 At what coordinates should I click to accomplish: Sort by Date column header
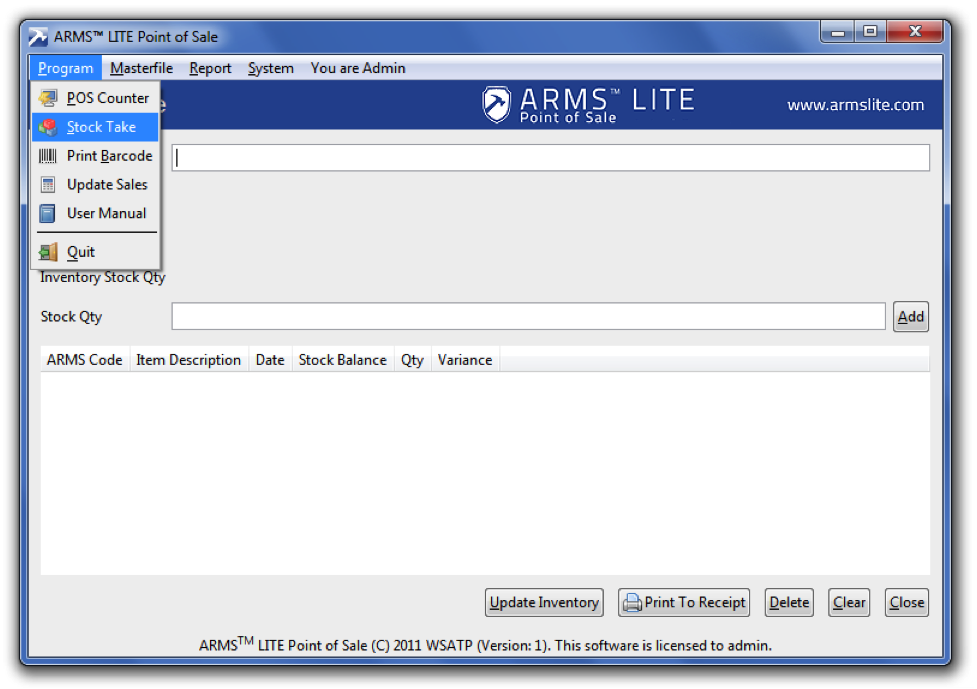pos(270,360)
